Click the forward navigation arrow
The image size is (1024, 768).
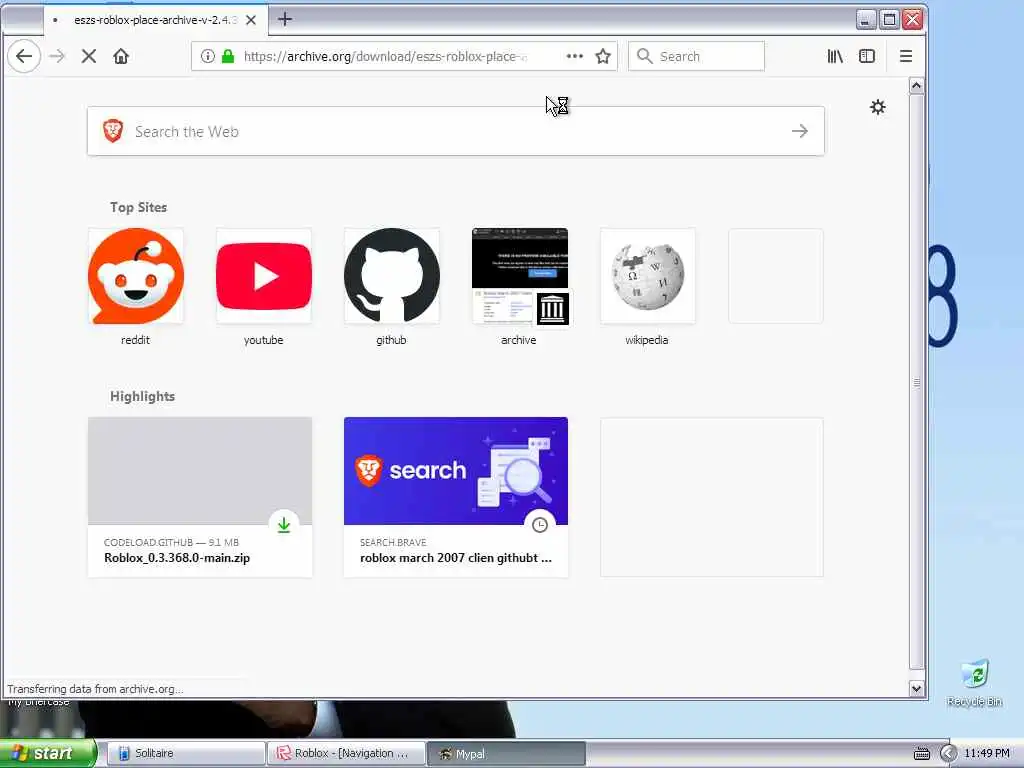57,56
